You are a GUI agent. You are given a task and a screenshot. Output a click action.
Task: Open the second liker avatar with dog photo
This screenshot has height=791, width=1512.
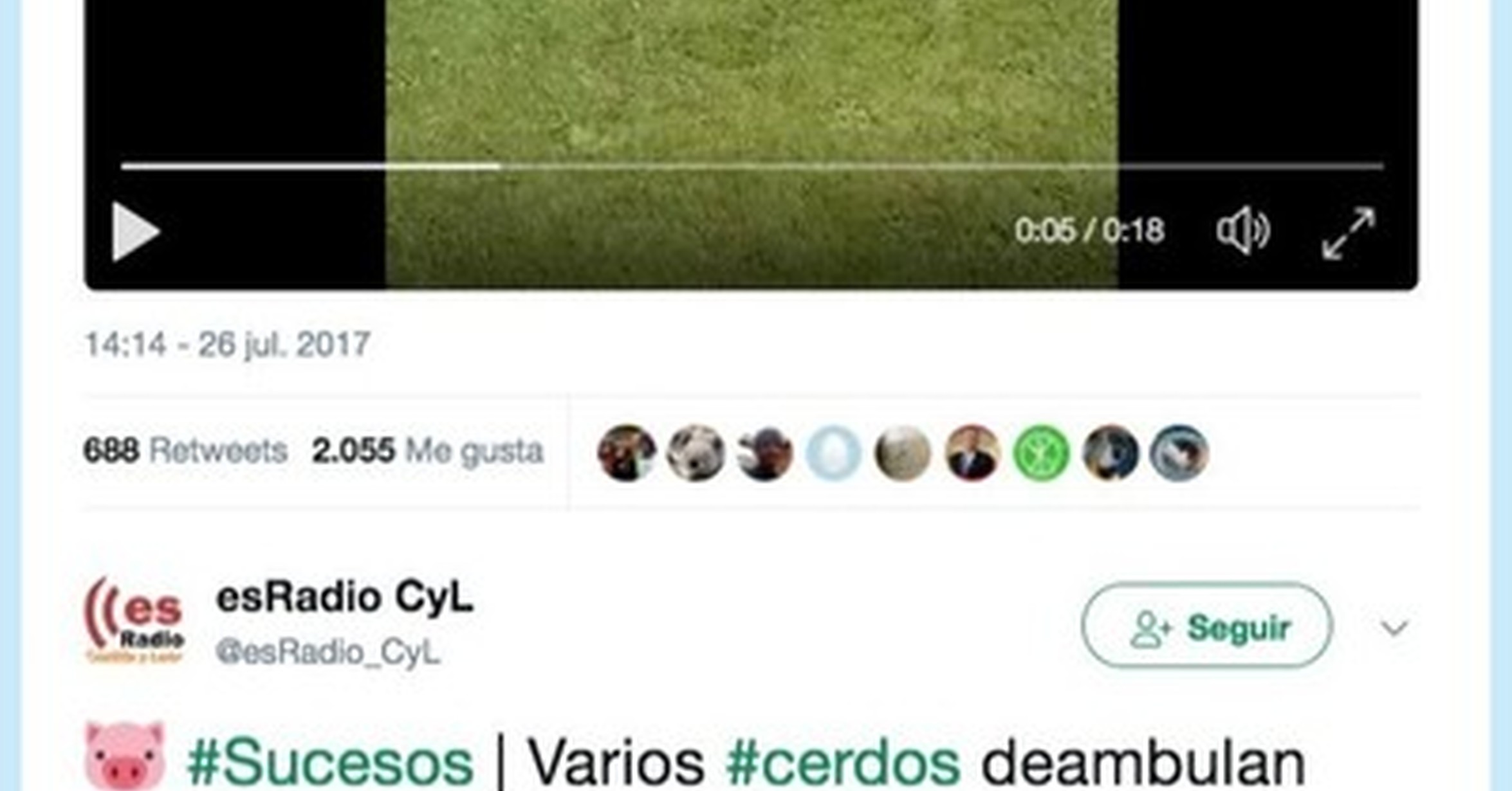click(x=696, y=453)
